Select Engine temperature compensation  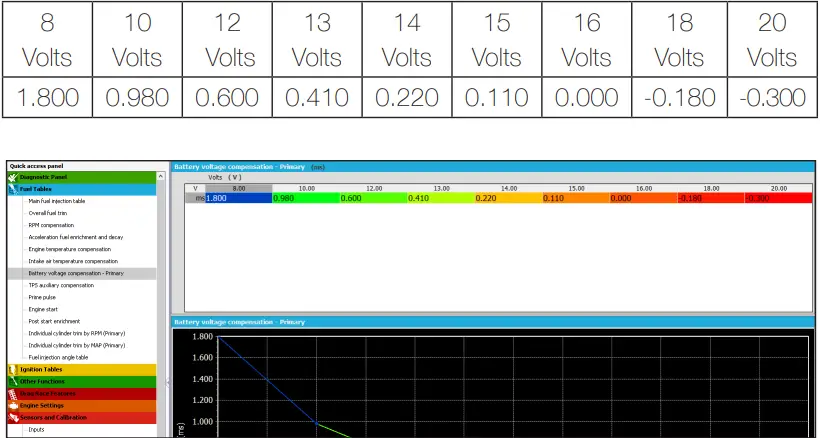[70, 249]
